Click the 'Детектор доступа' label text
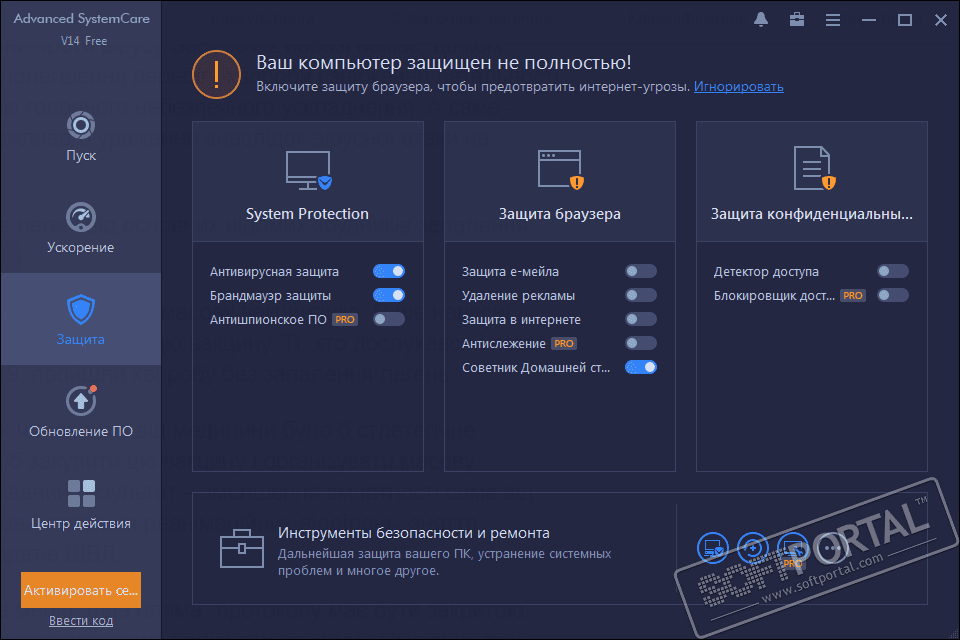Screen dimensions: 960x640 click(766, 271)
